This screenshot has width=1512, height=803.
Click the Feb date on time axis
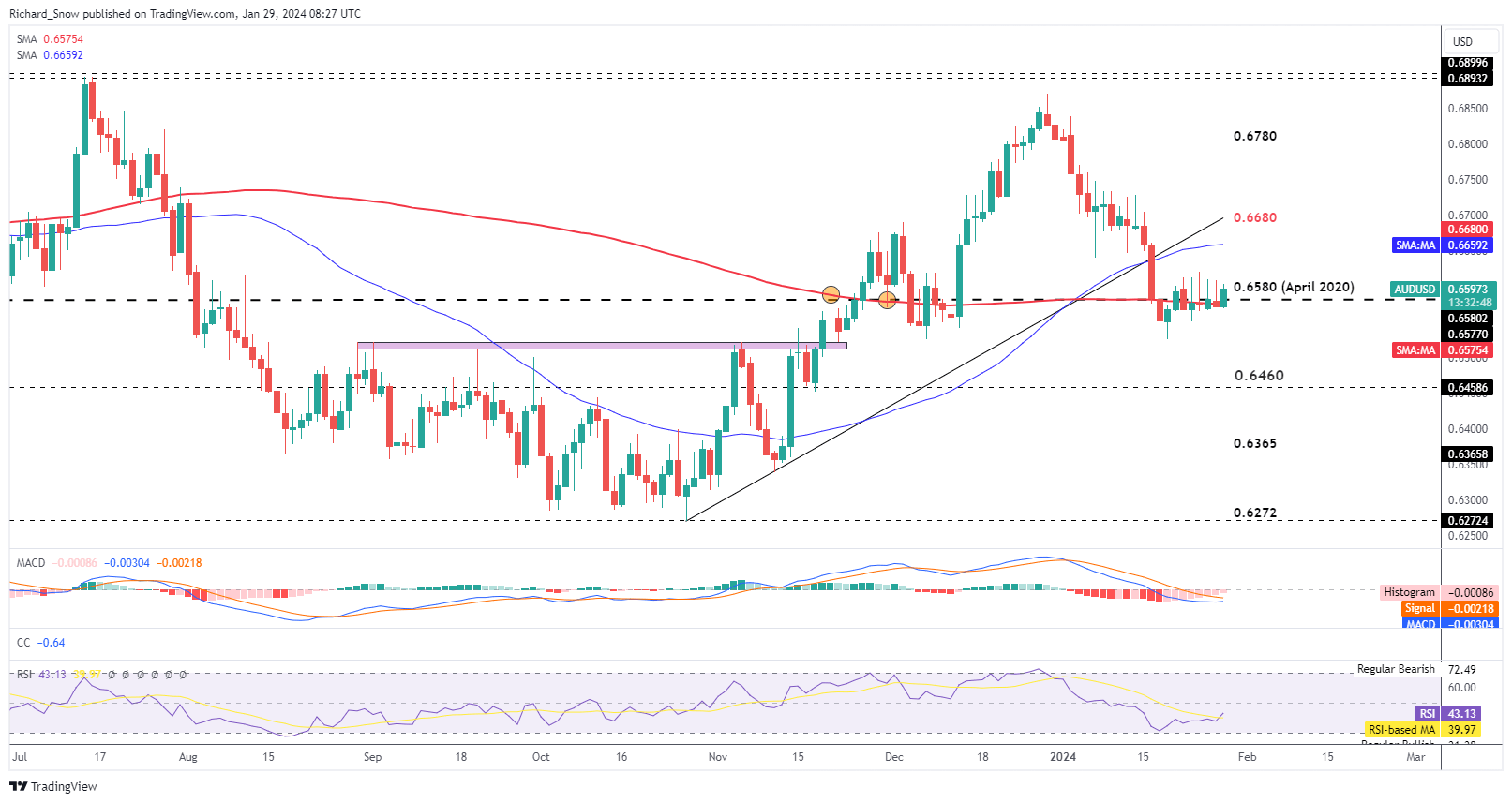pyautogui.click(x=1247, y=757)
